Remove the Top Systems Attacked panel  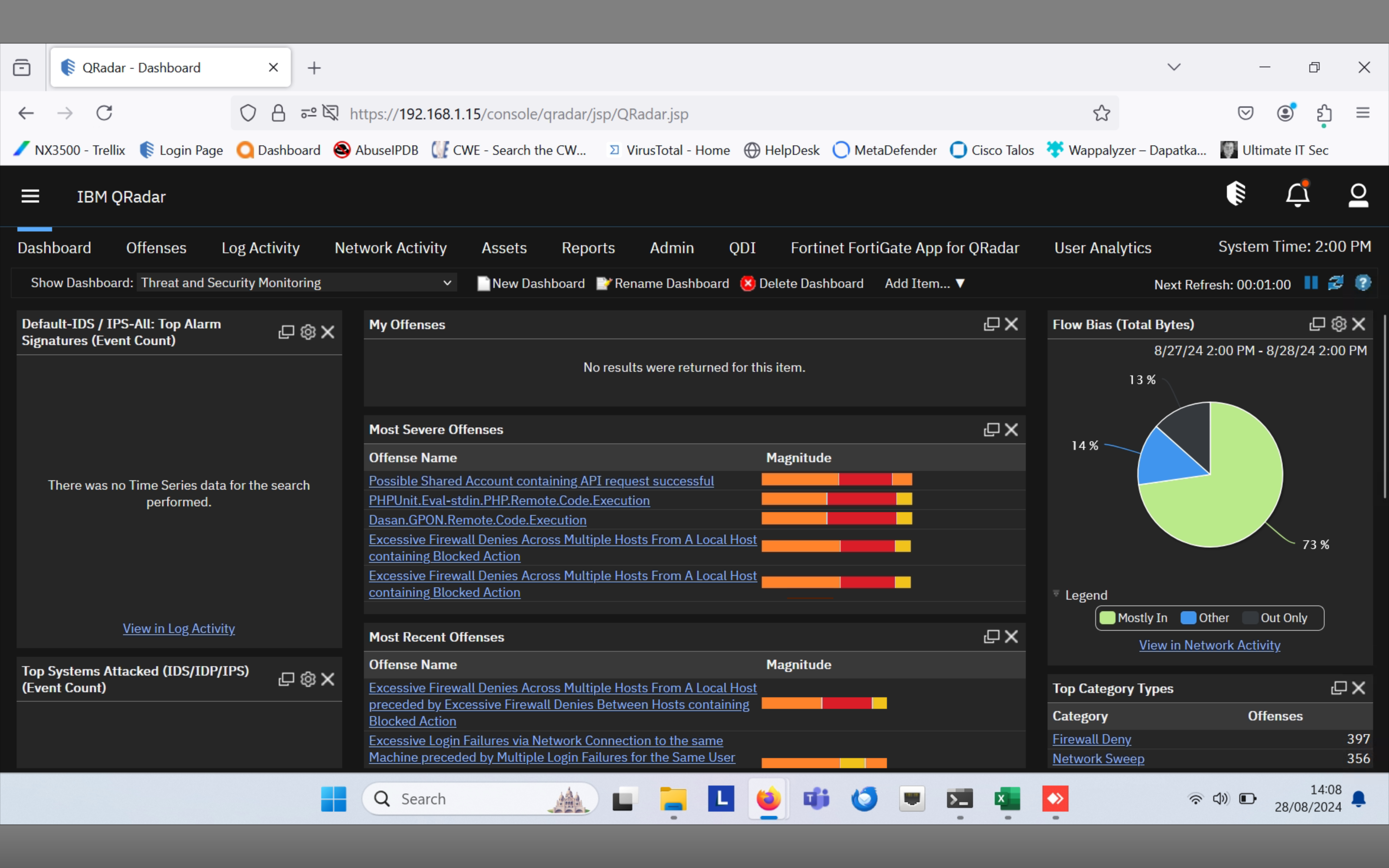click(328, 679)
